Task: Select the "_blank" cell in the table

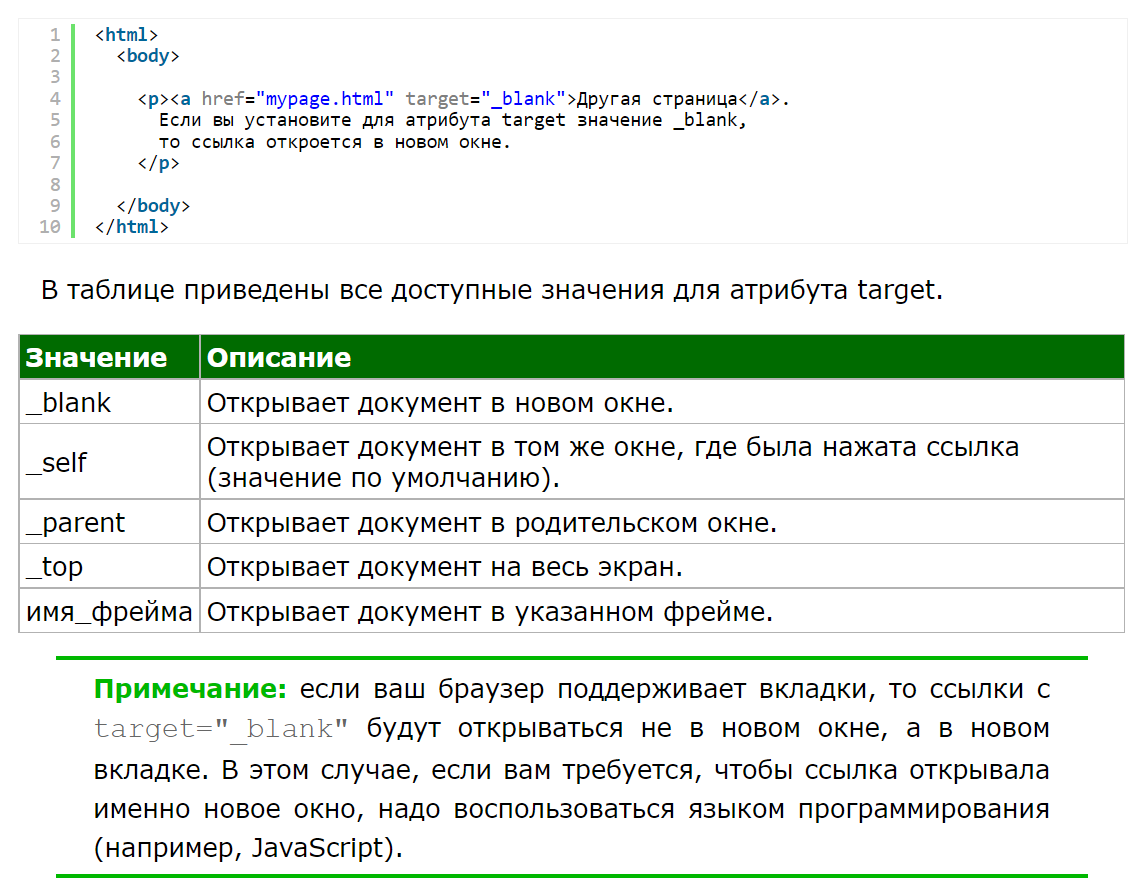Action: tap(109, 402)
